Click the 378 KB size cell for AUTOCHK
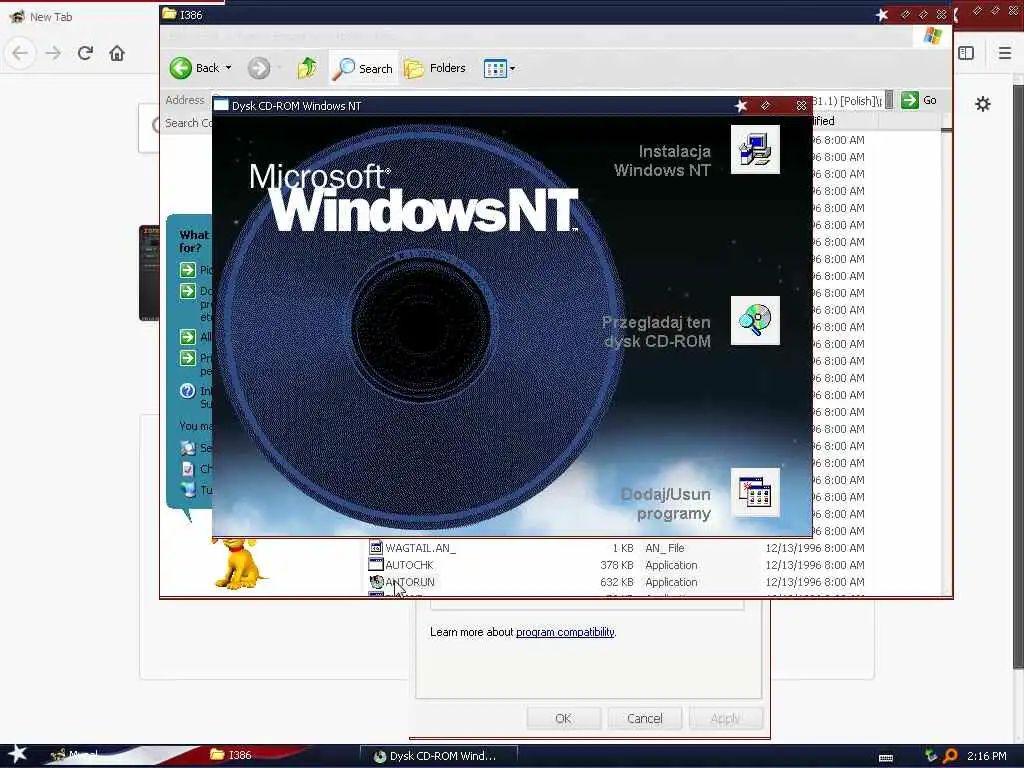This screenshot has width=1024, height=768. tap(616, 565)
